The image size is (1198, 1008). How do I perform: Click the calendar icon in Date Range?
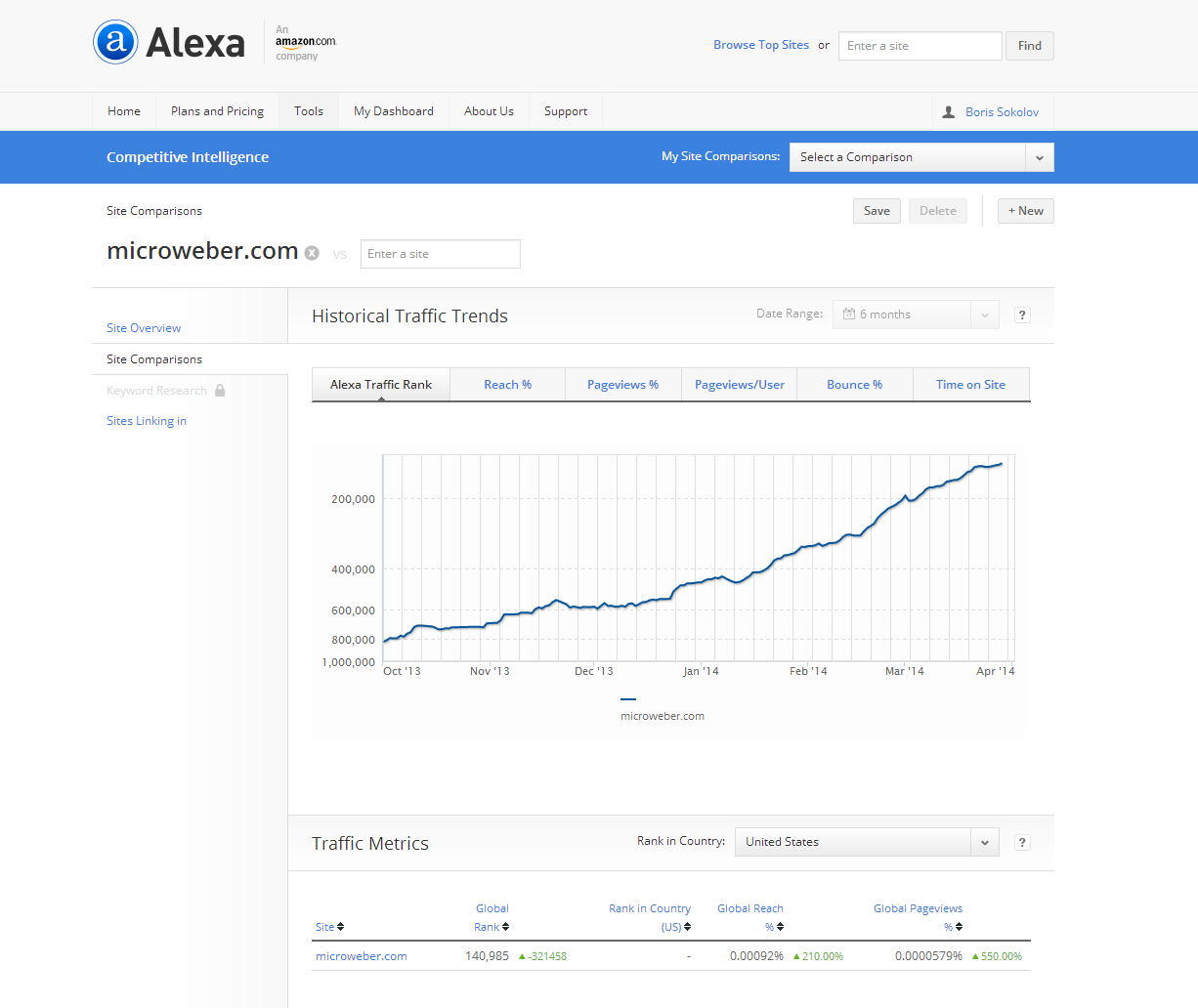(849, 315)
